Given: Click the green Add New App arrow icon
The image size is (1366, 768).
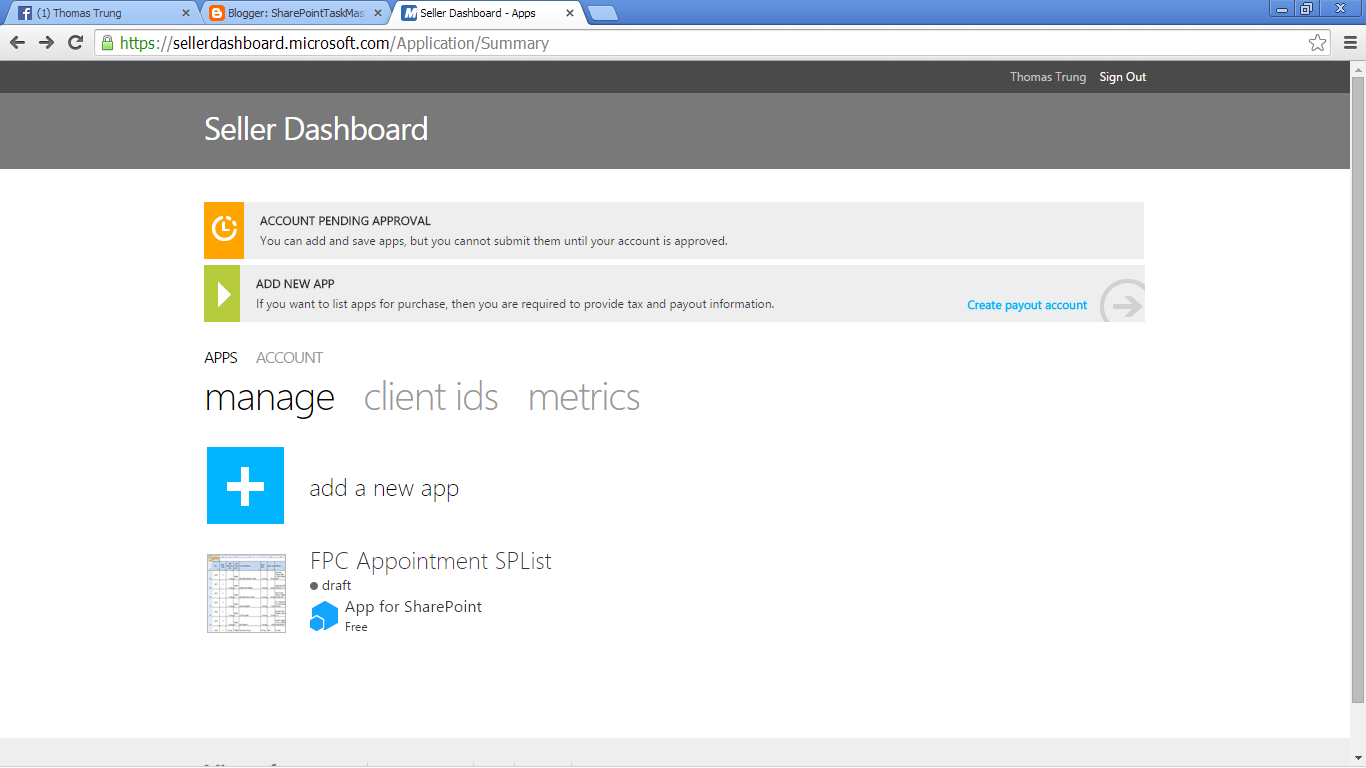Looking at the screenshot, I should (222, 294).
